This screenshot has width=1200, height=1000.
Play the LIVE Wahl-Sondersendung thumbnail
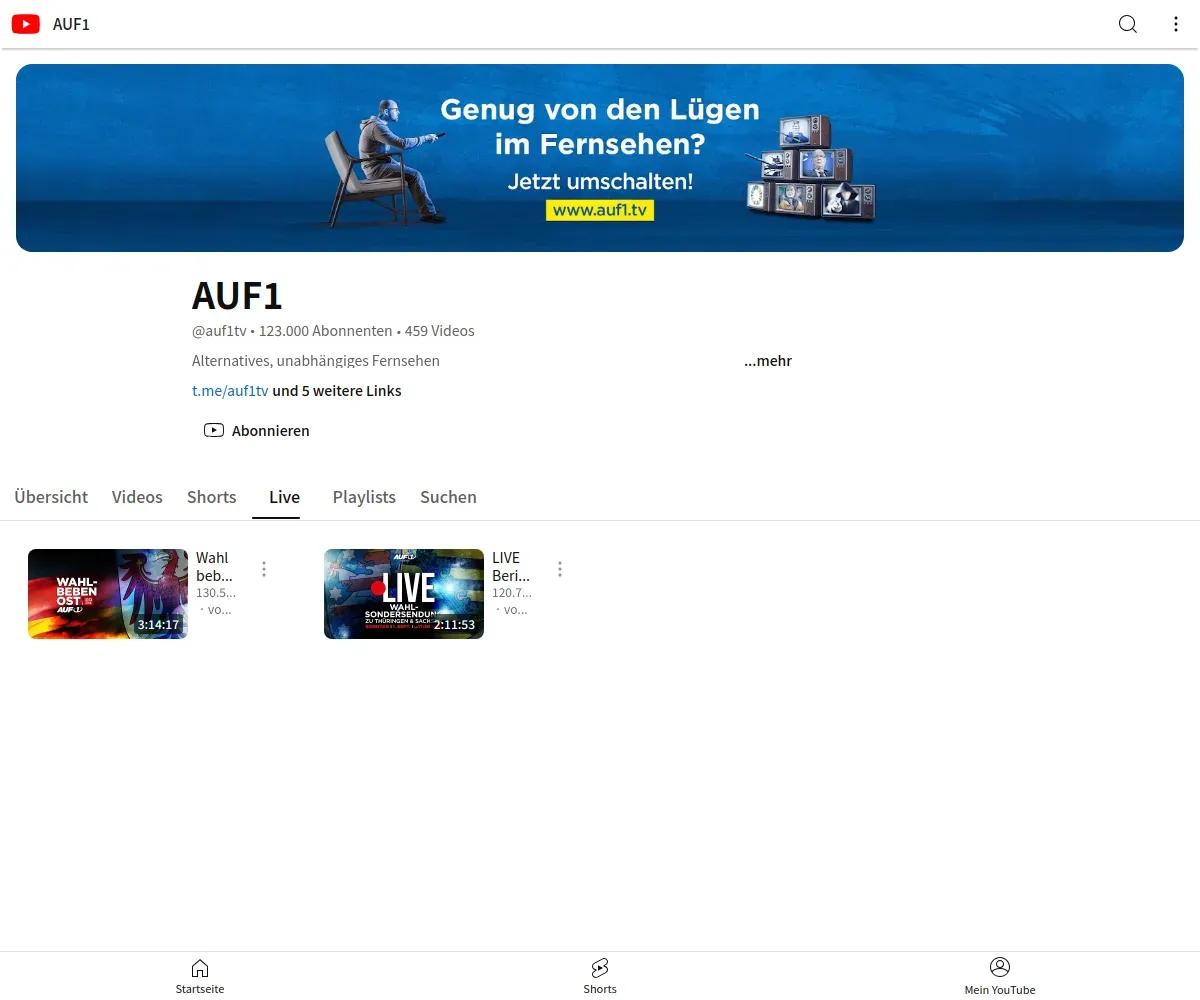click(404, 594)
